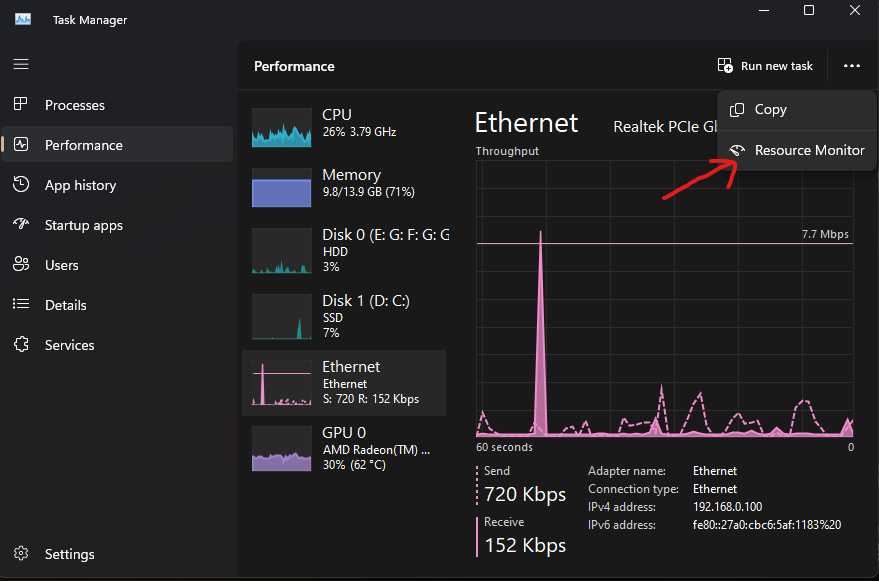Open the Task Manager app title icon
Viewport: 879px width, 581px height.
(22, 20)
